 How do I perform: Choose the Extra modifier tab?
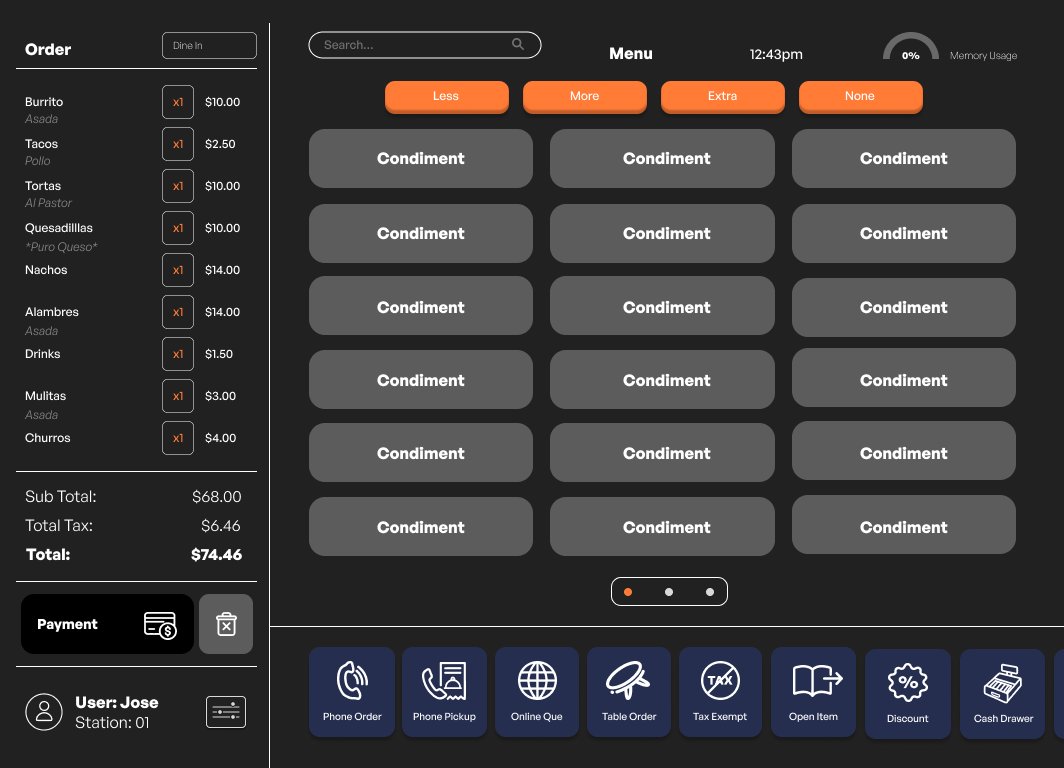(x=722, y=97)
